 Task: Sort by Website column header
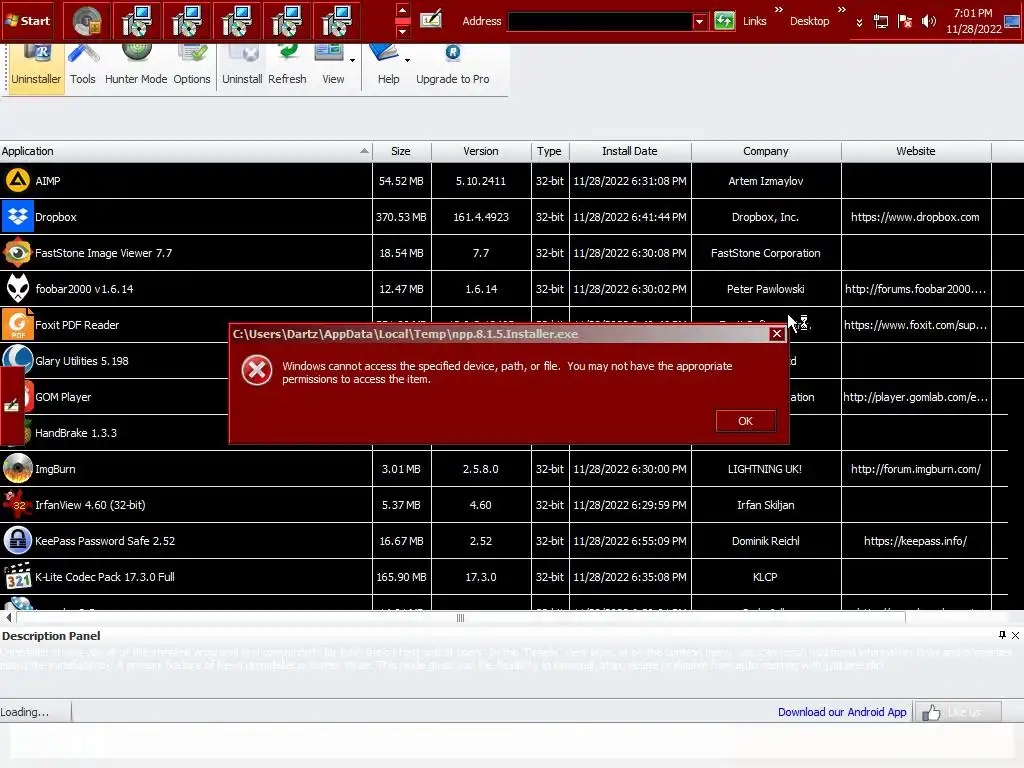(916, 151)
